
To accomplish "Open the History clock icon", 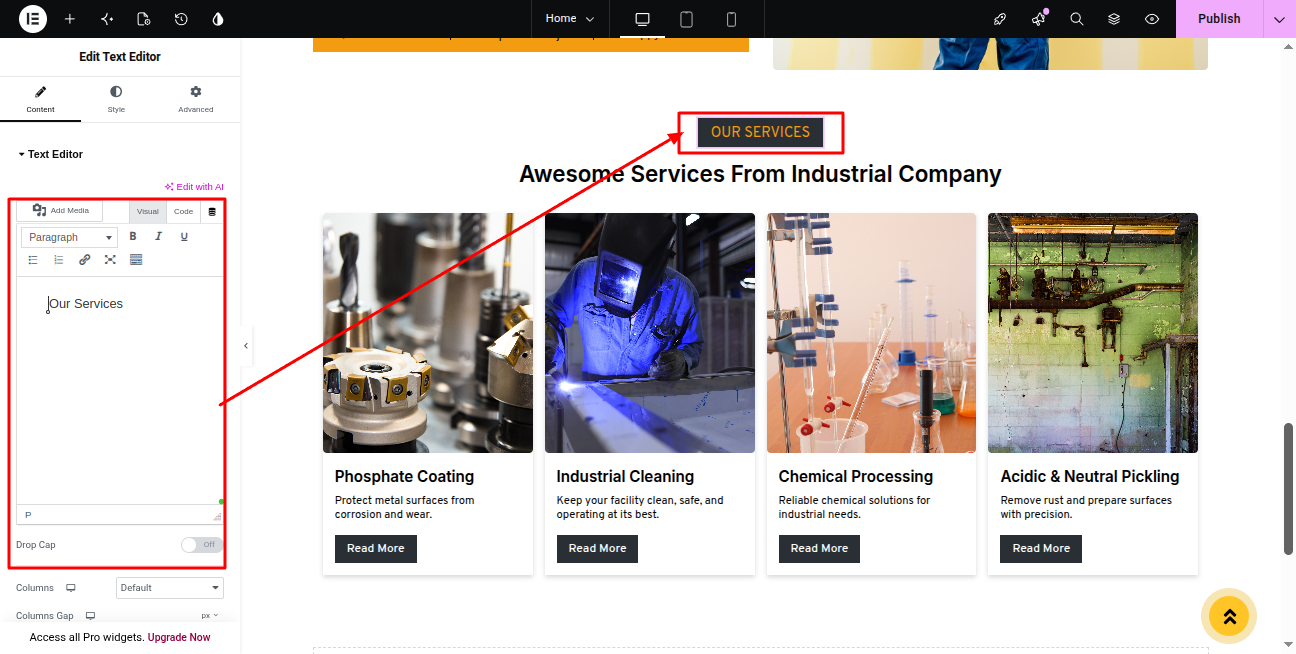I will [181, 19].
